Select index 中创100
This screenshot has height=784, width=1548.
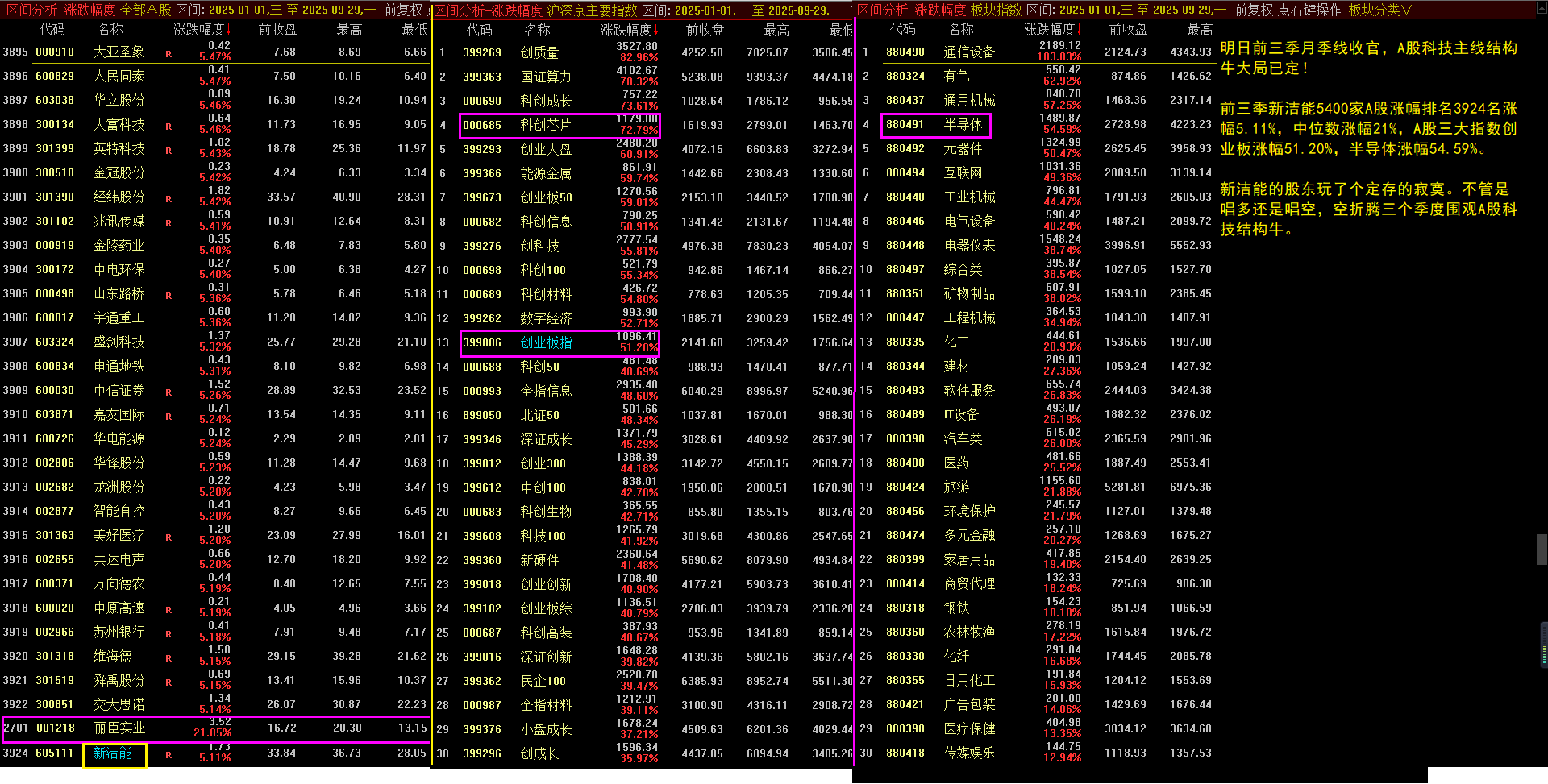543,487
